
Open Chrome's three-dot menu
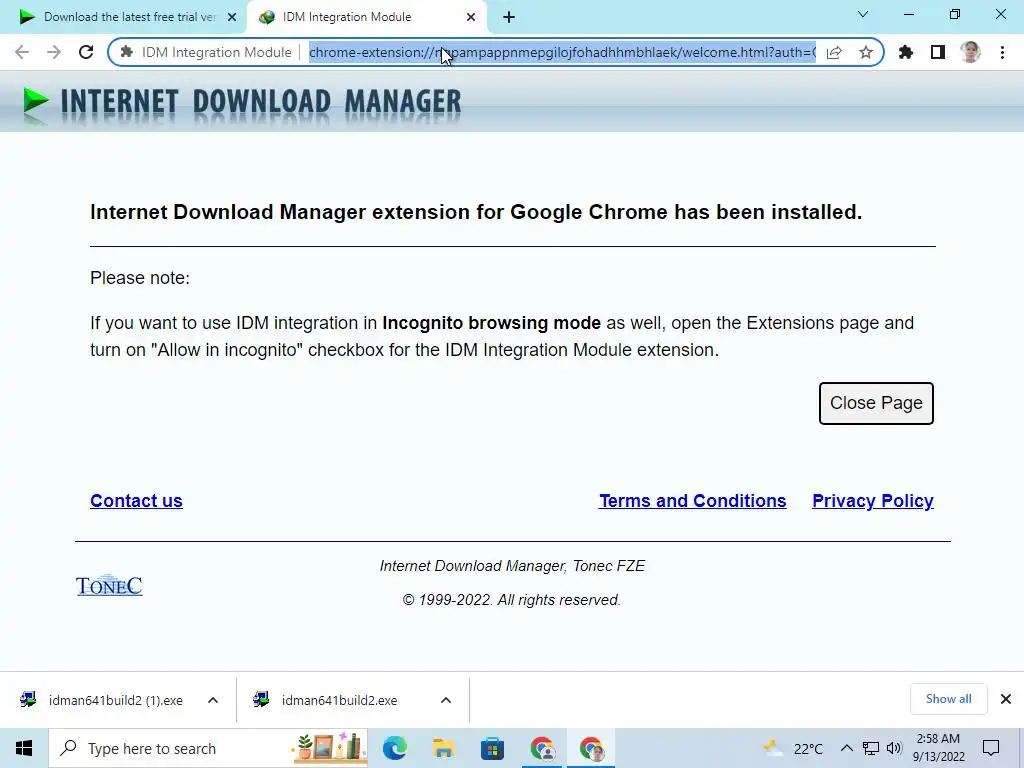click(x=1002, y=52)
